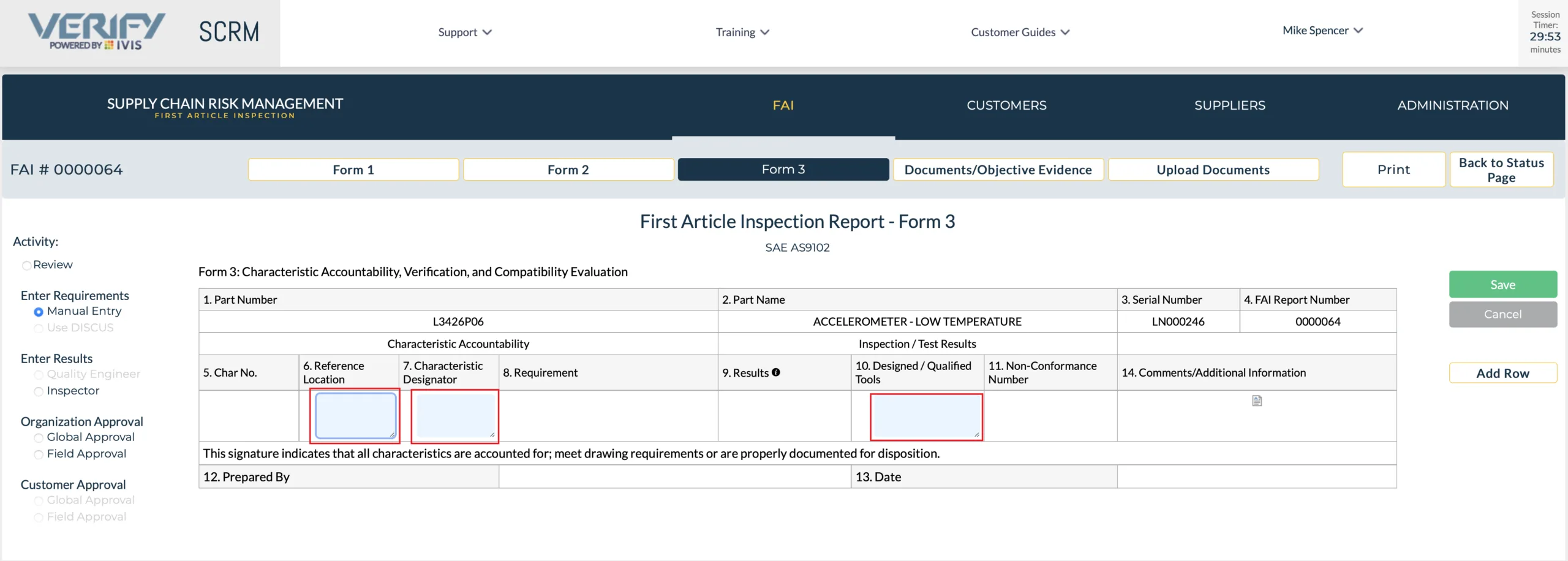1568x561 pixels.
Task: Select the Form 3 tab
Action: pos(783,170)
